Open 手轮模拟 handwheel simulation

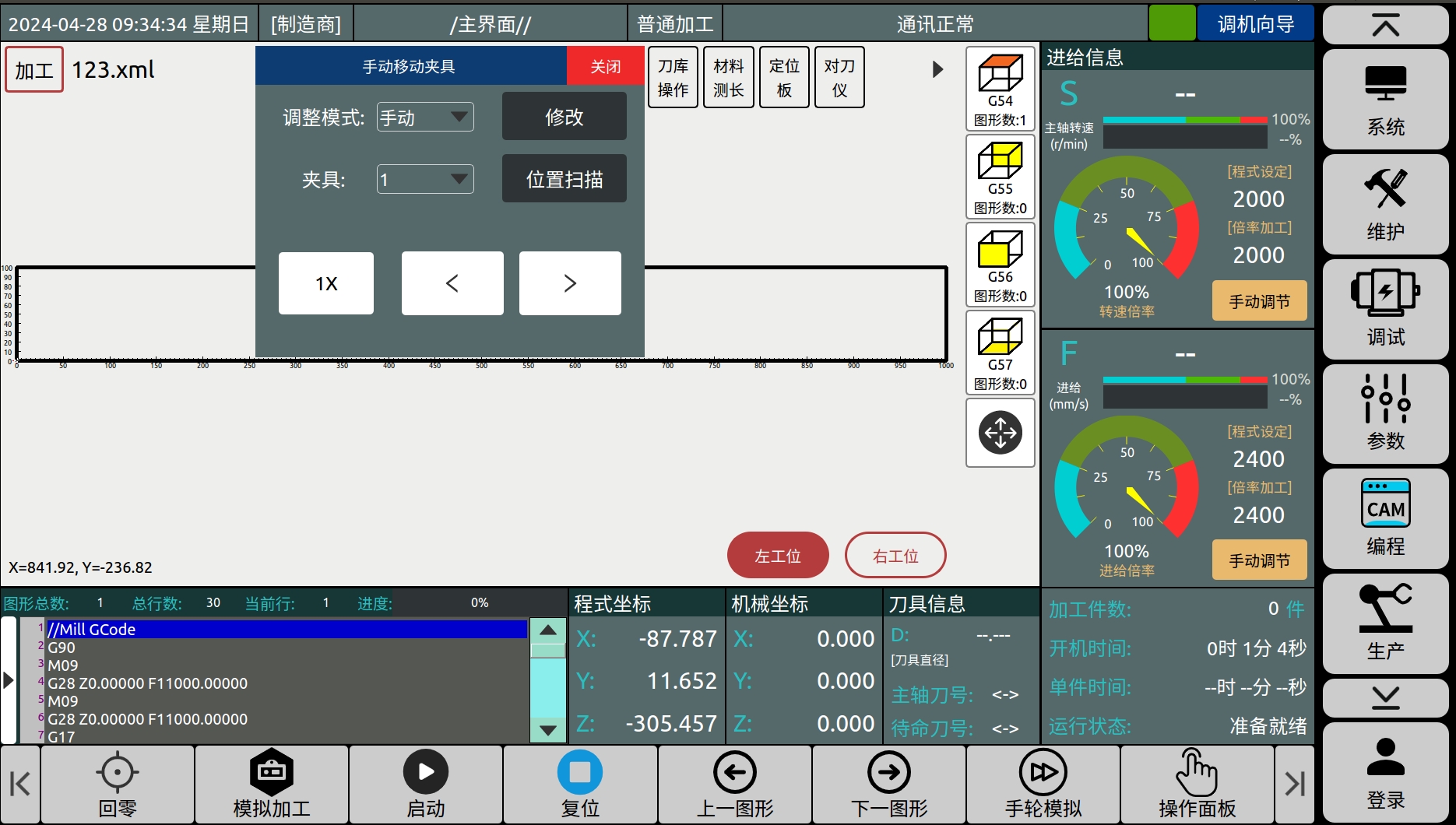pyautogui.click(x=1043, y=785)
